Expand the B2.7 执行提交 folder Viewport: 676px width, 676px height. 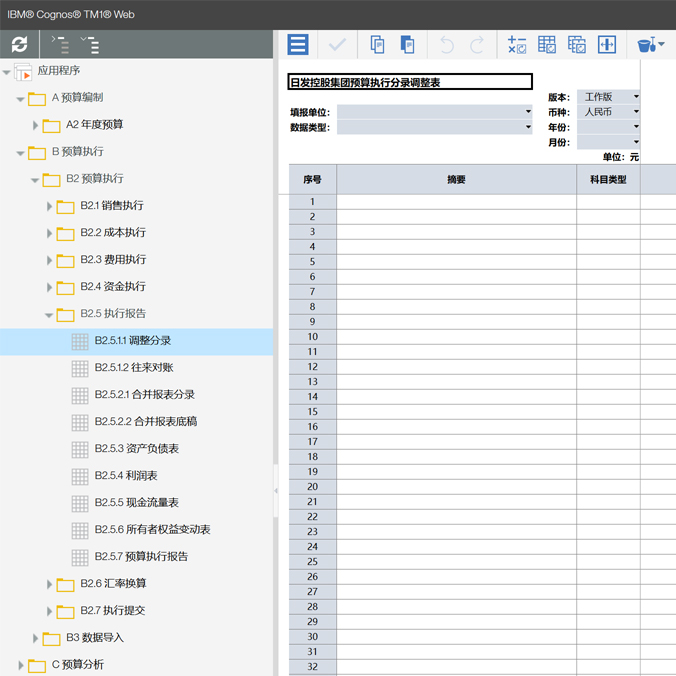point(49,611)
